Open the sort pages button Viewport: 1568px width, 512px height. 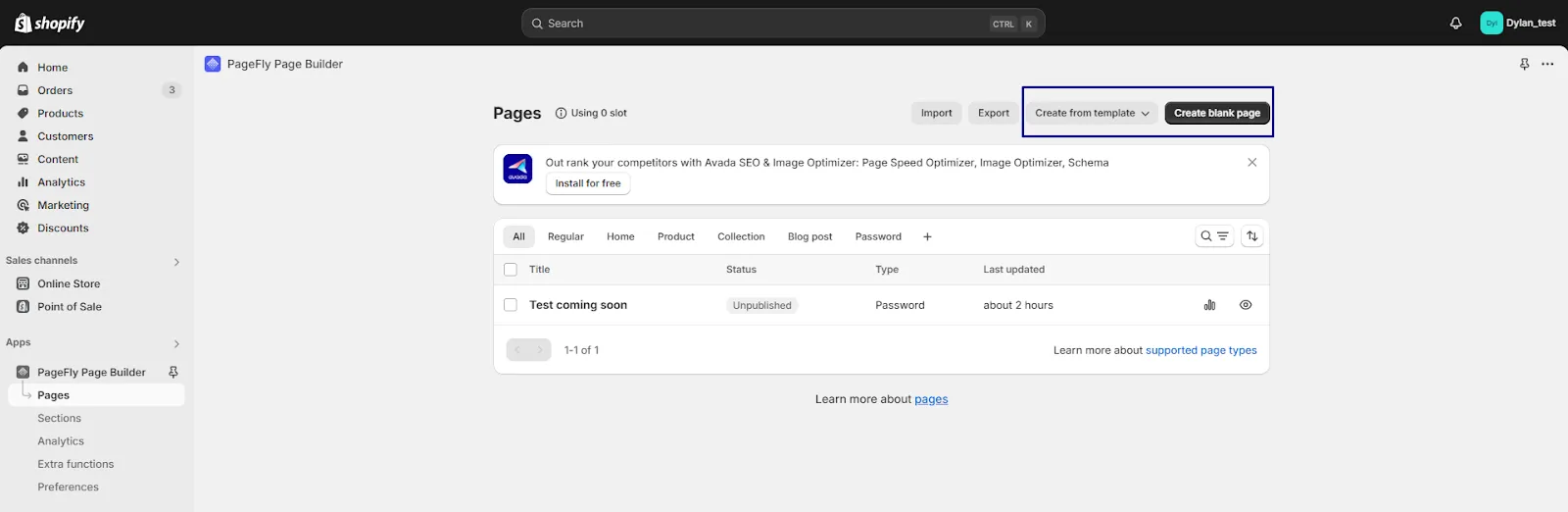click(1251, 236)
